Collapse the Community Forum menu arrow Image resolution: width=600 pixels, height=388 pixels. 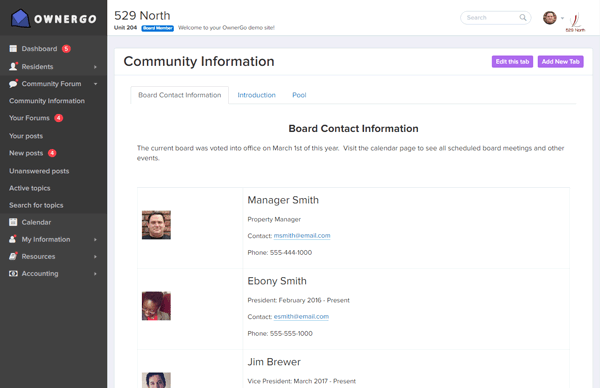click(x=95, y=84)
